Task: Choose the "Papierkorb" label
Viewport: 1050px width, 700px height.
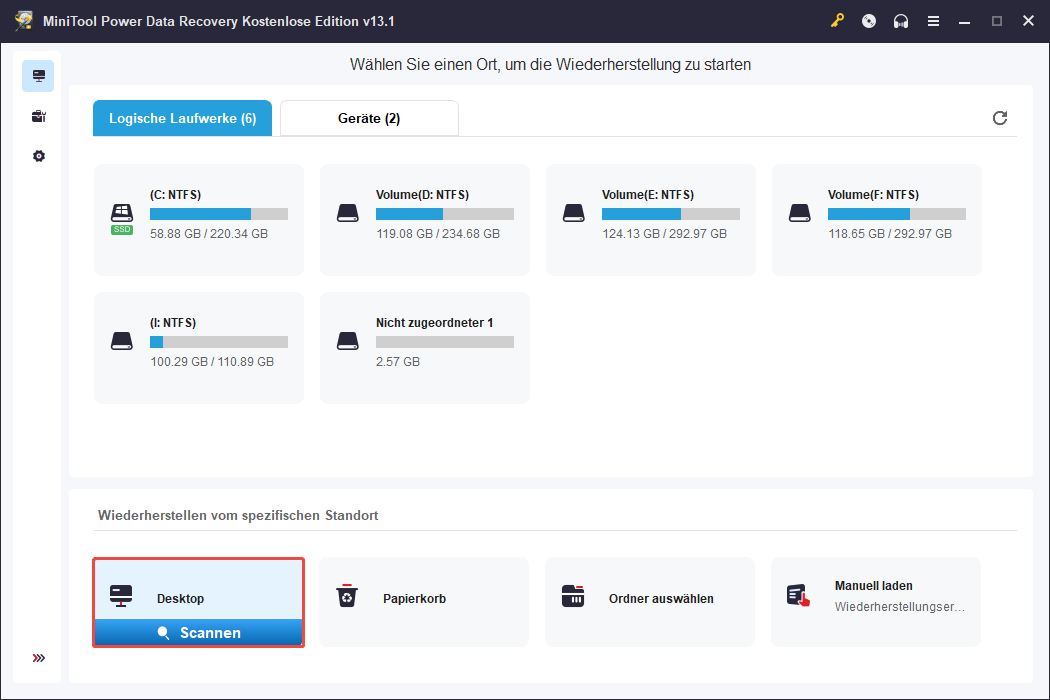Action: 415,599
